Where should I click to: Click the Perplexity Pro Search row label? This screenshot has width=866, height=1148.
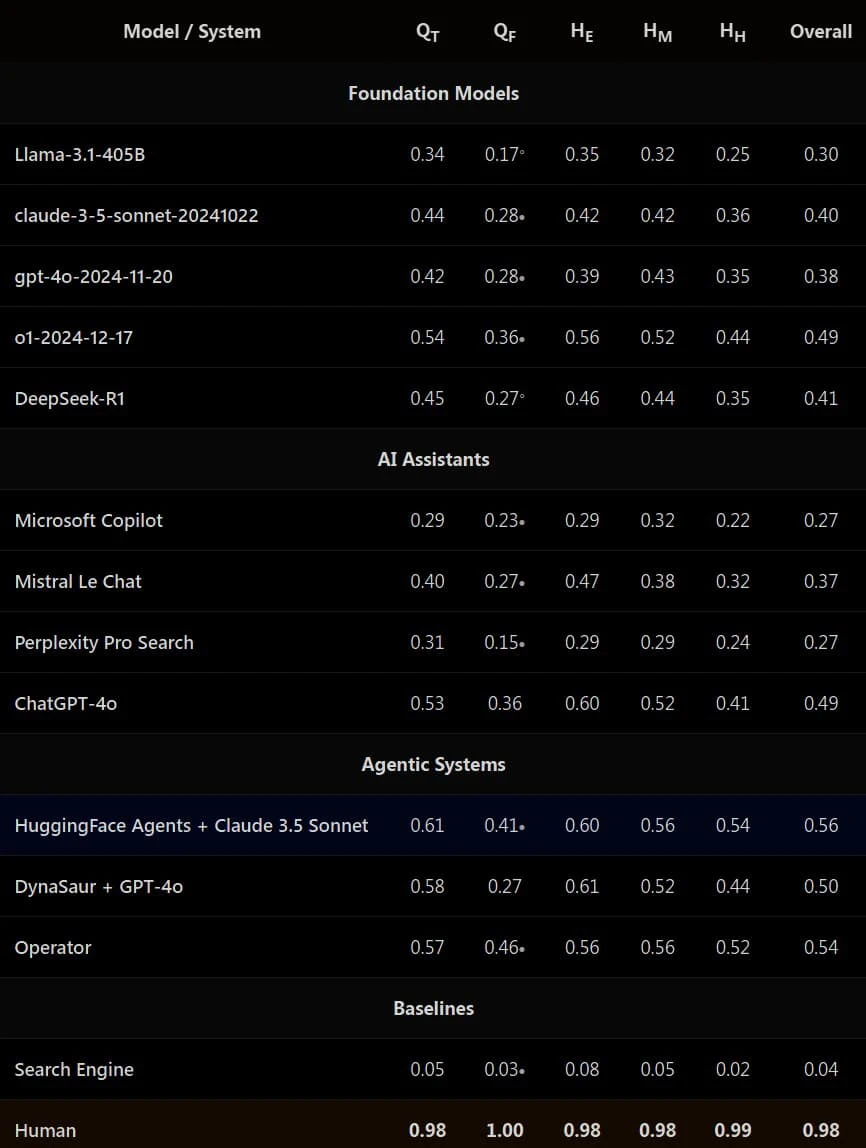point(104,643)
